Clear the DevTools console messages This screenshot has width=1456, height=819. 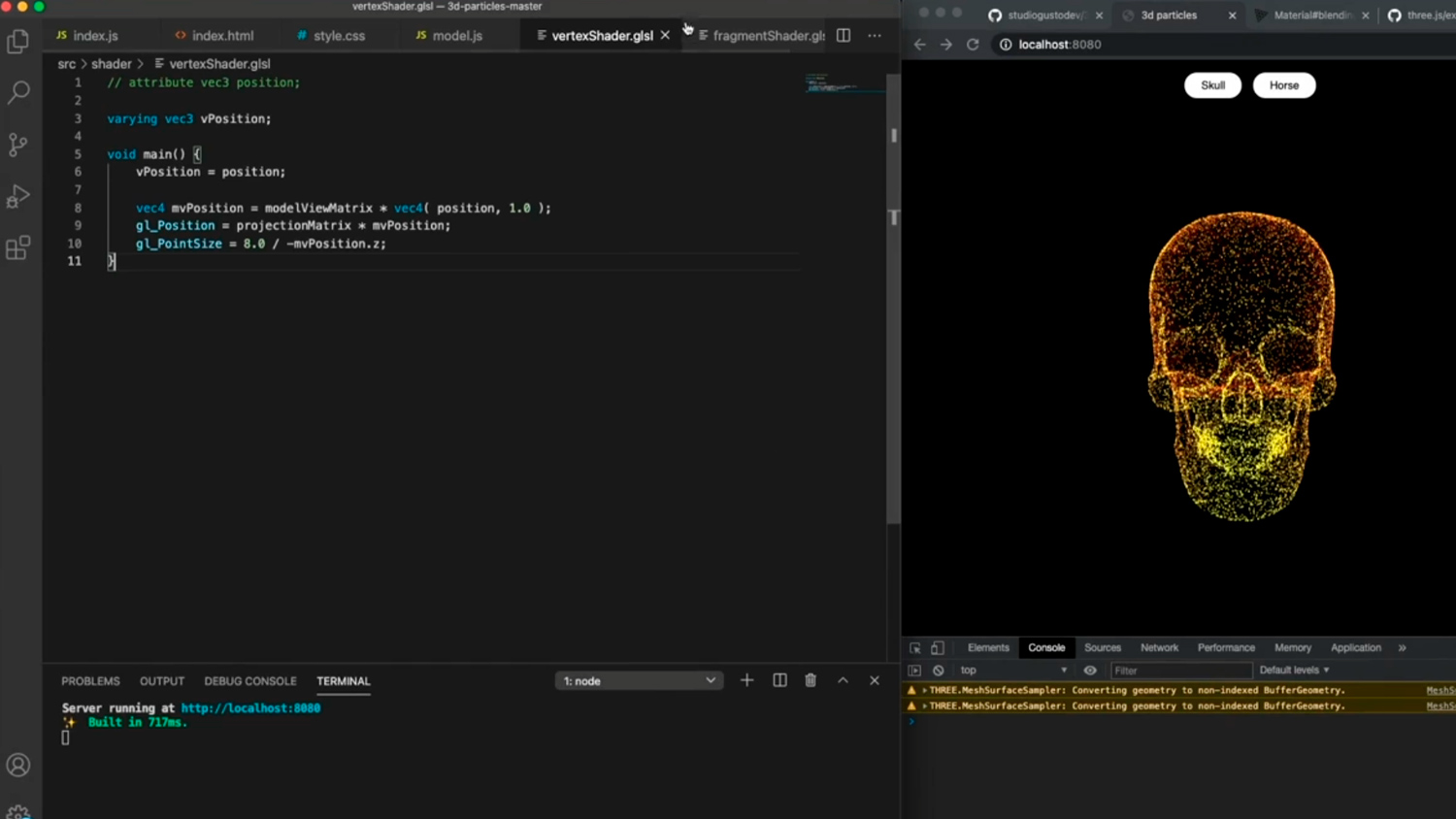coord(937,670)
